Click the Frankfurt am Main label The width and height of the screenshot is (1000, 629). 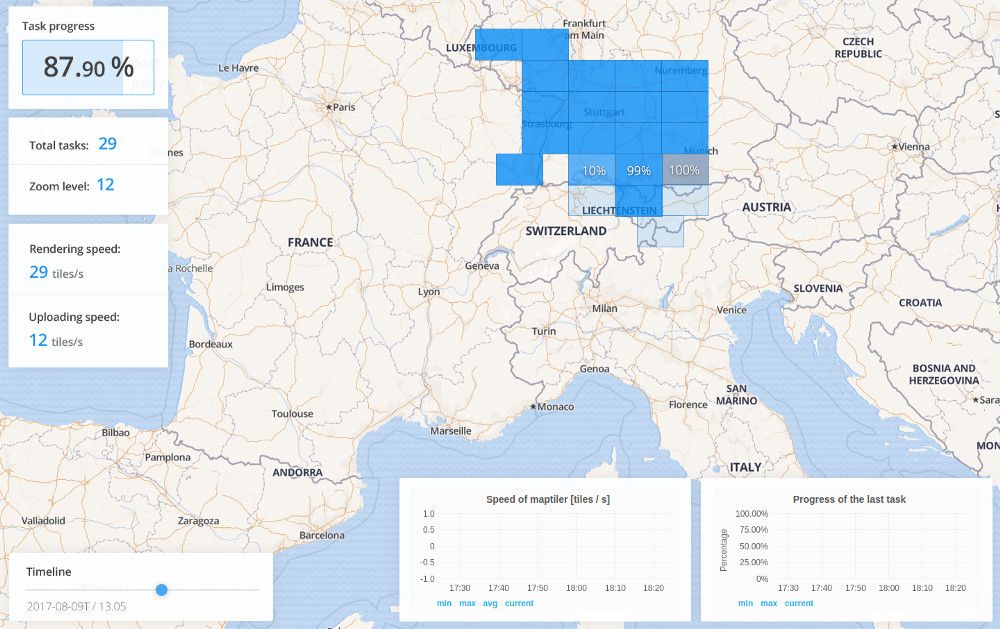(x=584, y=29)
